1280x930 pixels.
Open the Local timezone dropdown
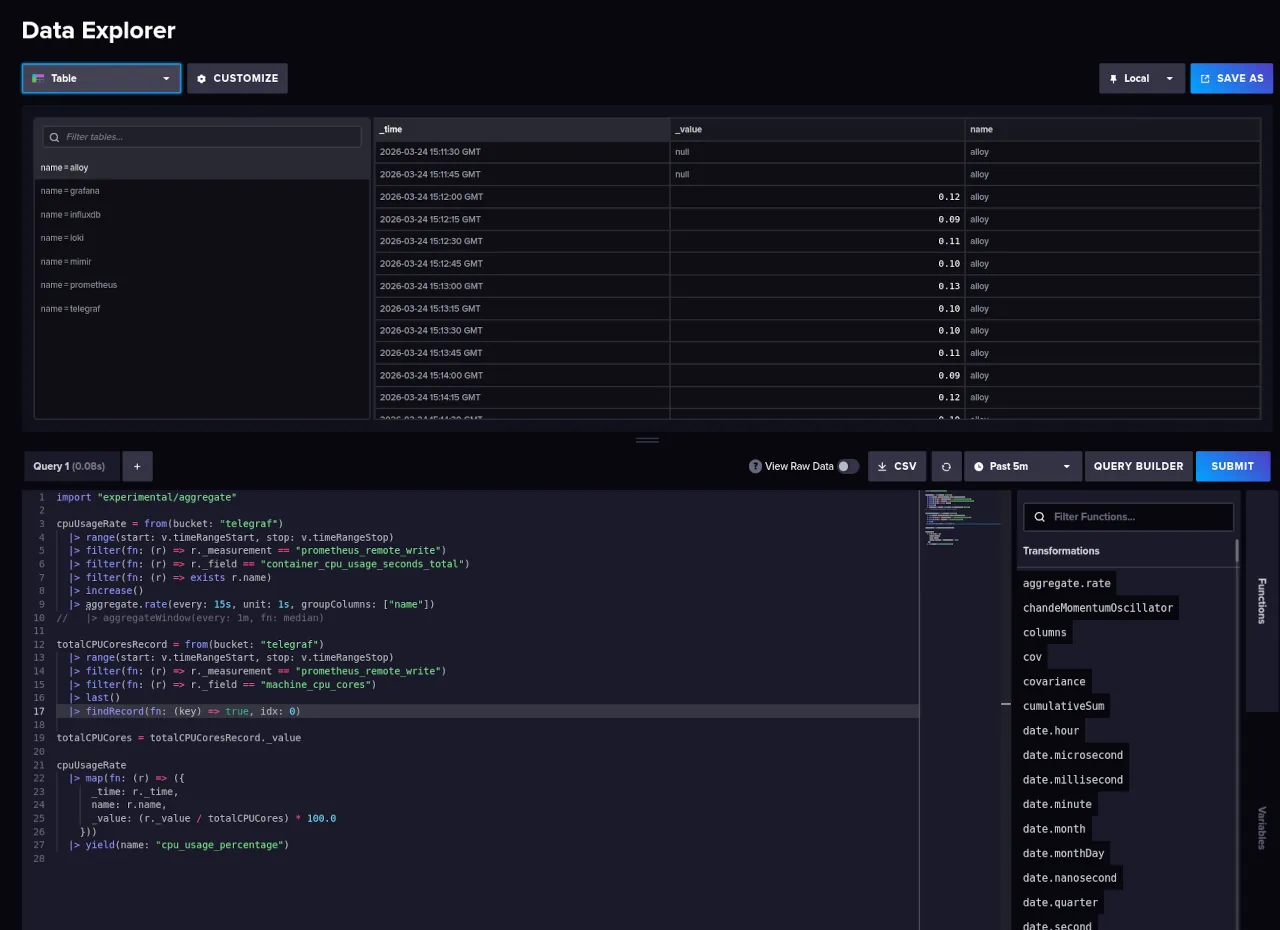click(1141, 78)
